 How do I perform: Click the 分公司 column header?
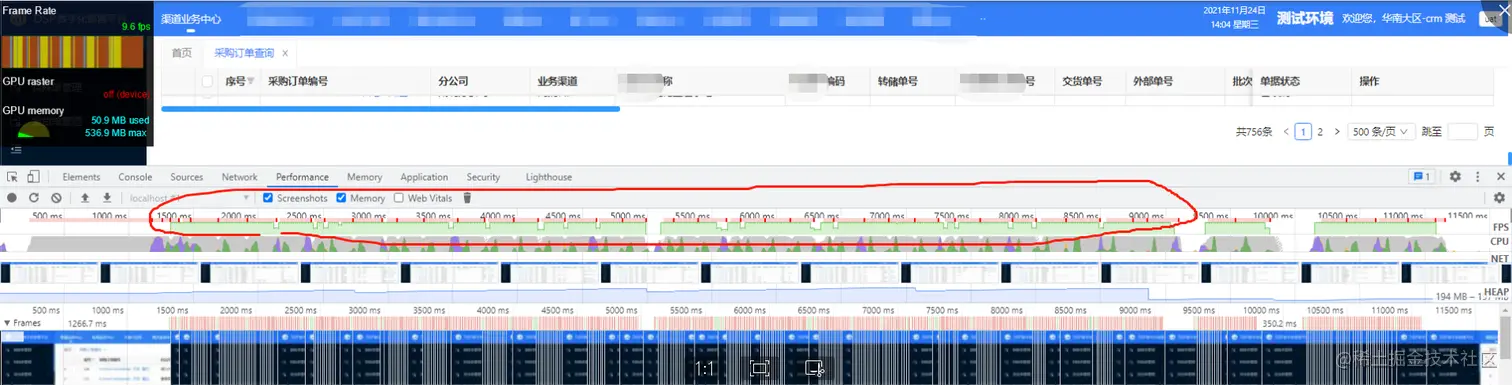coord(454,82)
